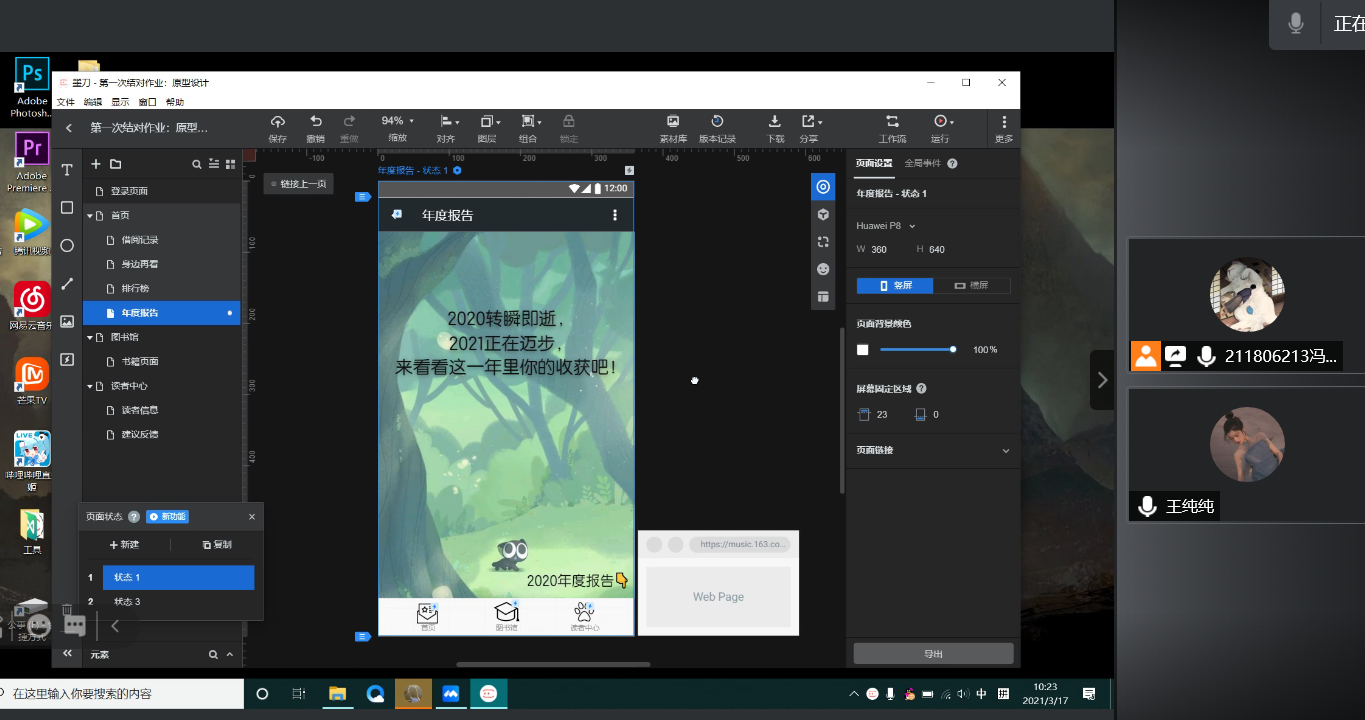Click the help icon beside 全局事件
Screen dimensions: 1365x720
(x=952, y=163)
